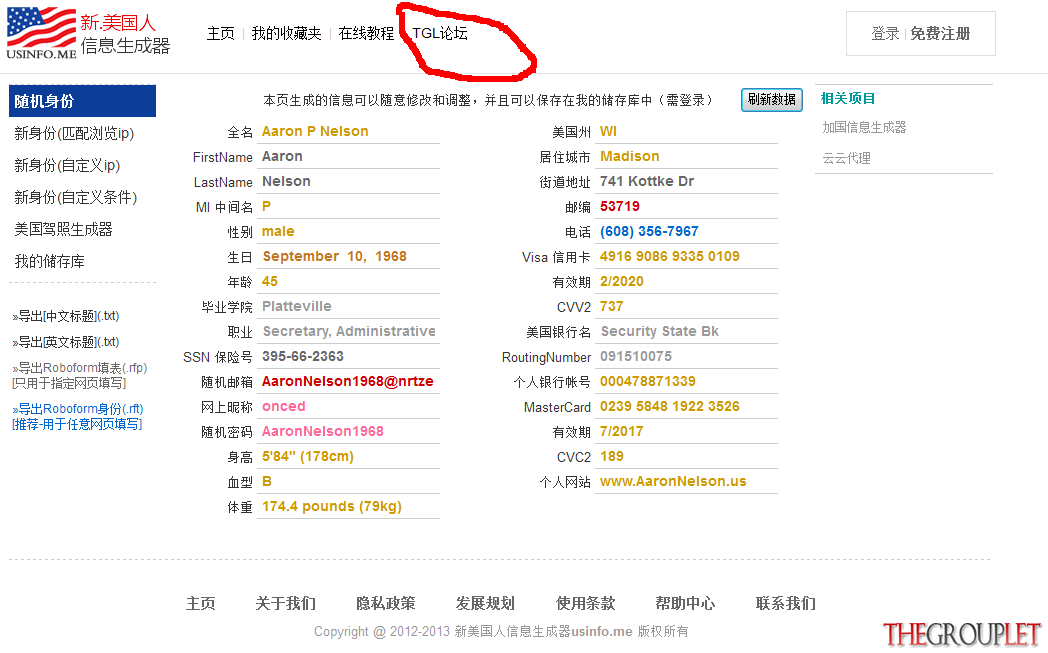This screenshot has width=1048, height=653.
Task: Open the footer 隐私政策 link
Action: [x=386, y=604]
